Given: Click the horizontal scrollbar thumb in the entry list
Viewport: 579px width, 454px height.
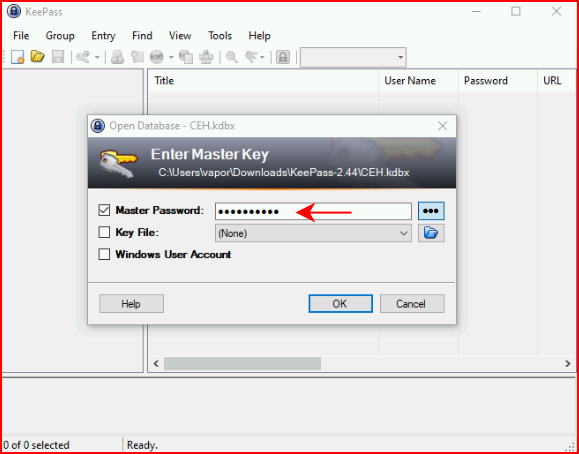Looking at the screenshot, I should click(x=242, y=363).
